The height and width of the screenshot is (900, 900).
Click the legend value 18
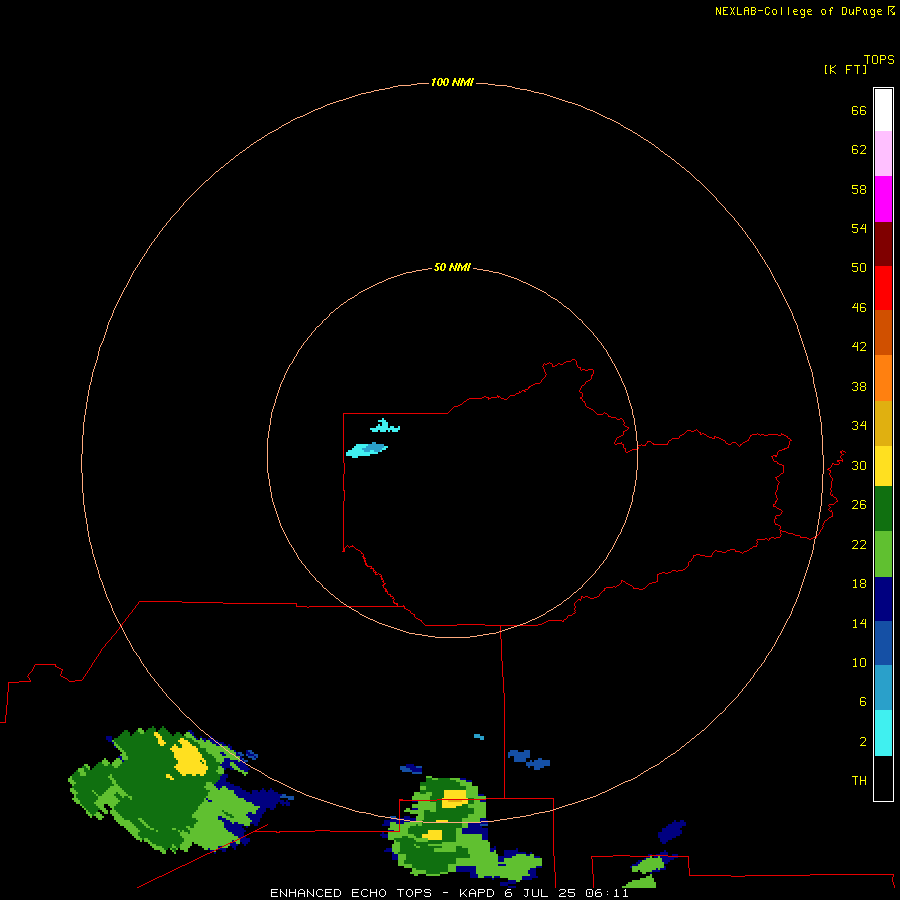859,583
